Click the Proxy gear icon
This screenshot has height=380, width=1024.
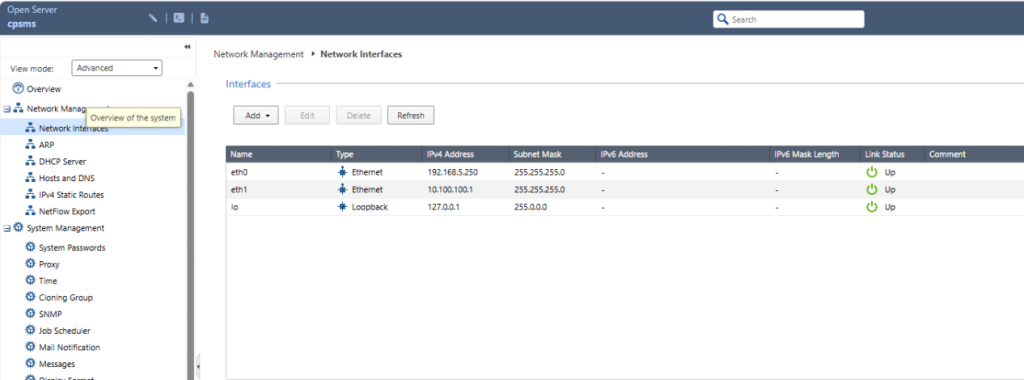pos(30,264)
